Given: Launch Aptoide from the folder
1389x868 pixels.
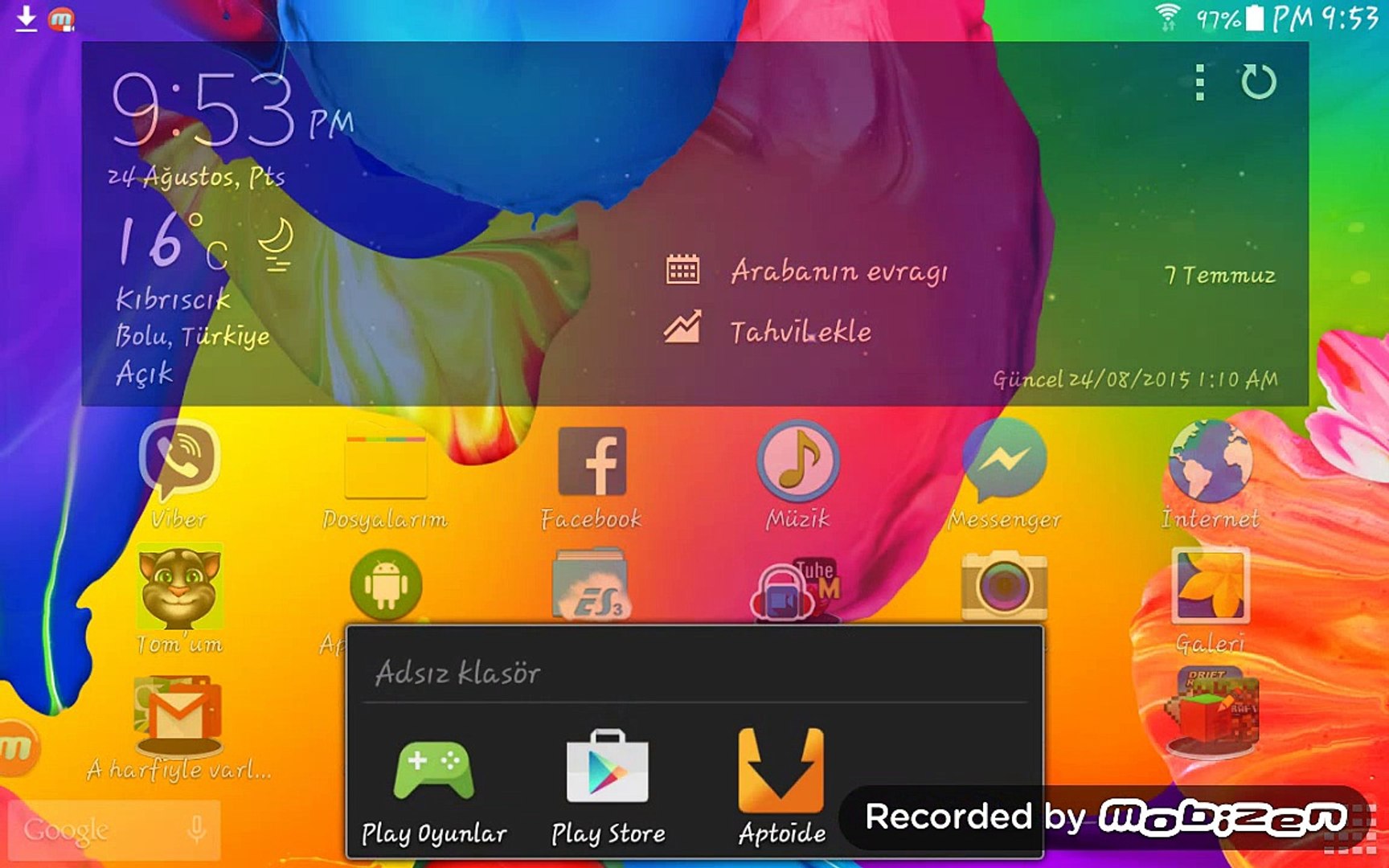Looking at the screenshot, I should [x=781, y=770].
